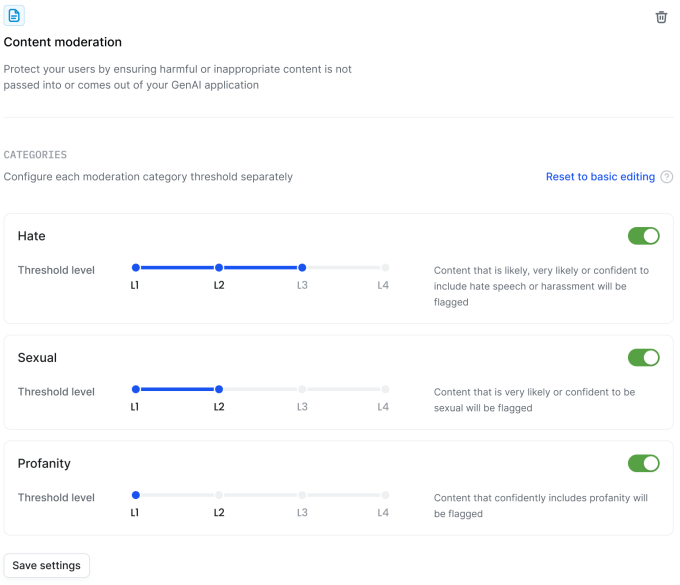The height and width of the screenshot is (585, 680).
Task: Disable the Hate category toggle
Action: pos(643,236)
